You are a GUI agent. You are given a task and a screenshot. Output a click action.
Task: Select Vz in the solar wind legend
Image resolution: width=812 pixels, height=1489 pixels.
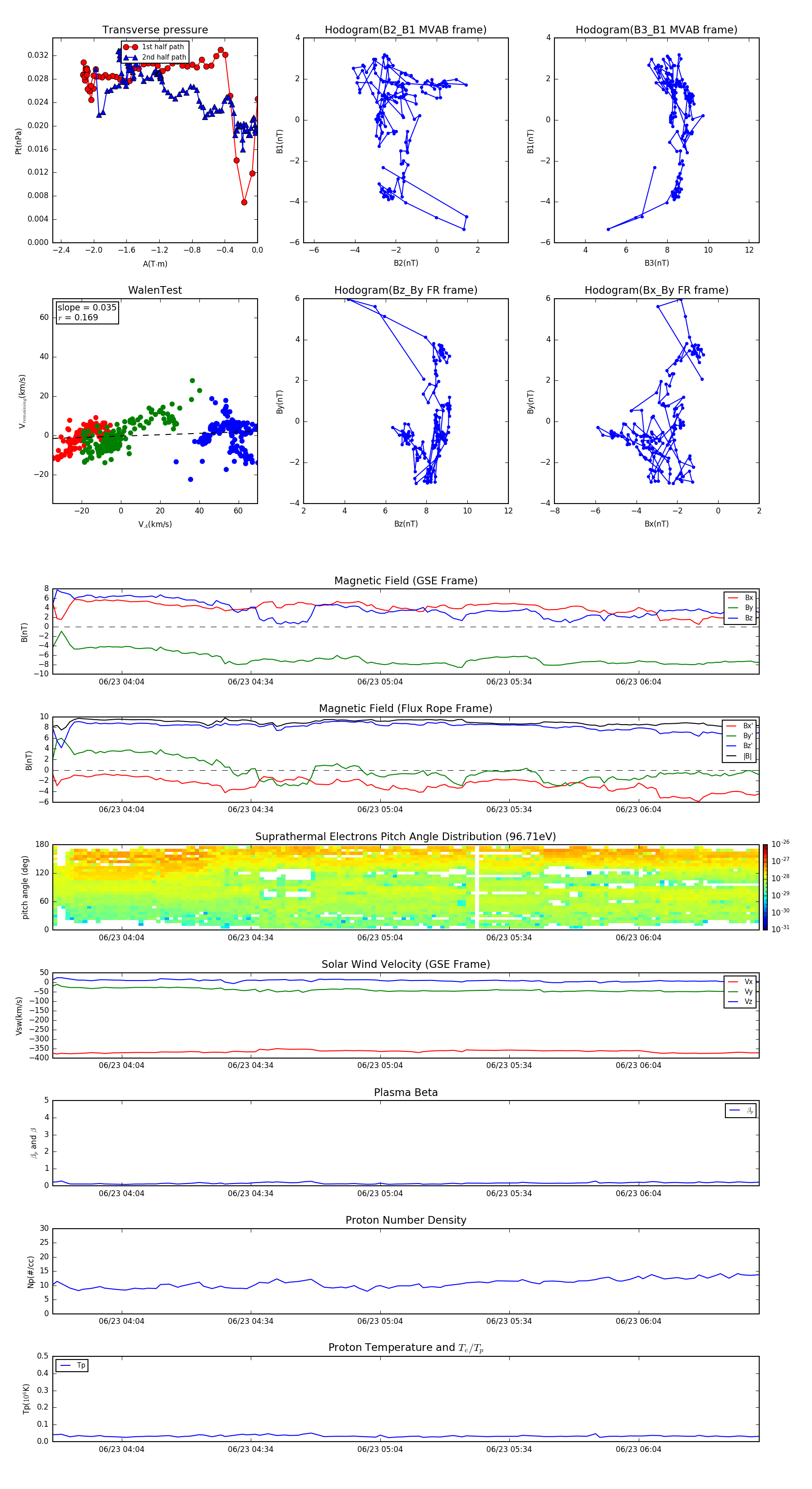740,1002
